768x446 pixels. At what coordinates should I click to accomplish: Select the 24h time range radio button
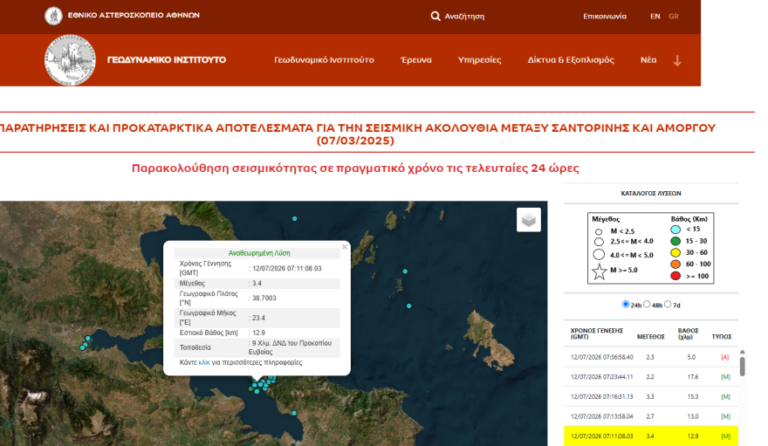point(625,304)
